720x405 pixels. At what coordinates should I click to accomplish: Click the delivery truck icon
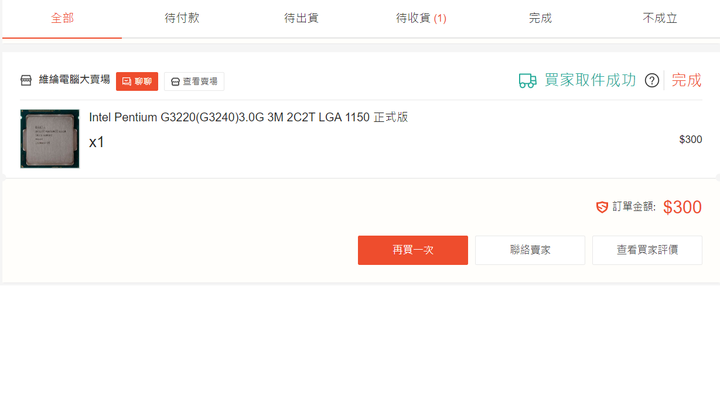pyautogui.click(x=528, y=80)
